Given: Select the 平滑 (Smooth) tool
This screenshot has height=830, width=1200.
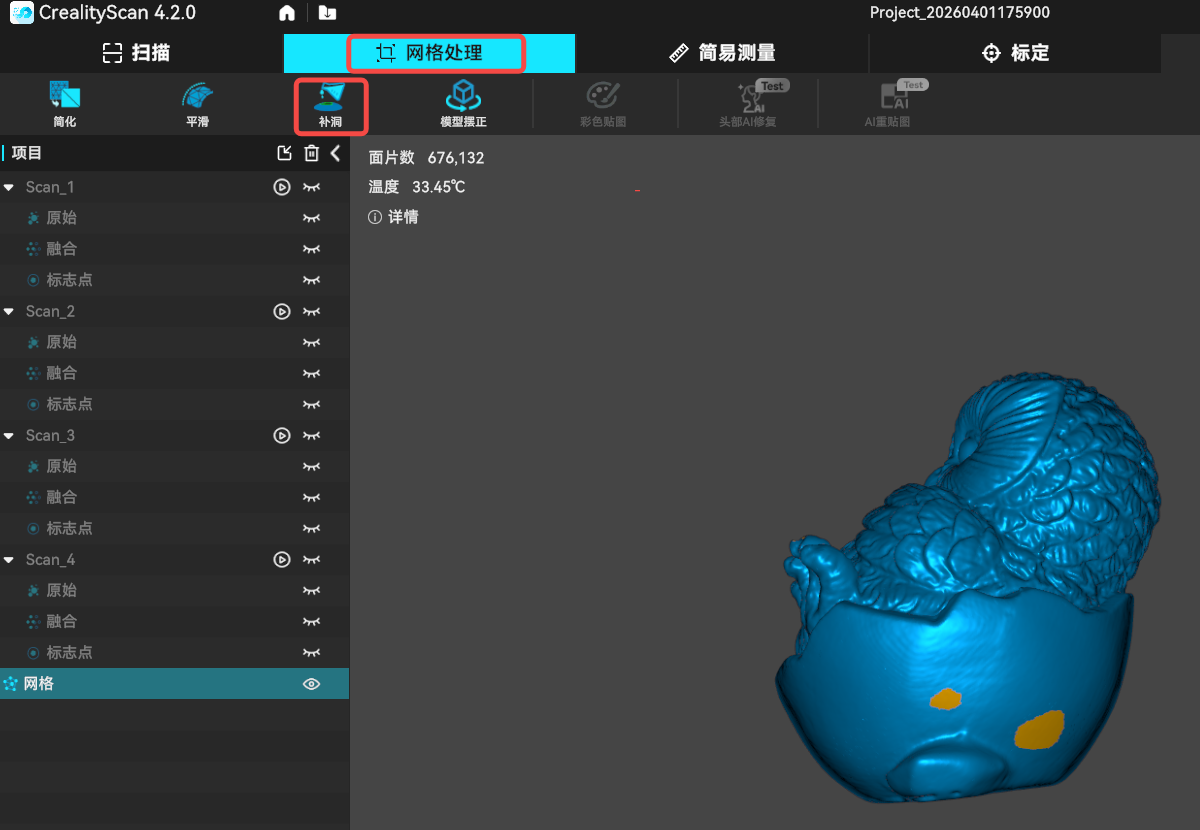Looking at the screenshot, I should point(197,104).
